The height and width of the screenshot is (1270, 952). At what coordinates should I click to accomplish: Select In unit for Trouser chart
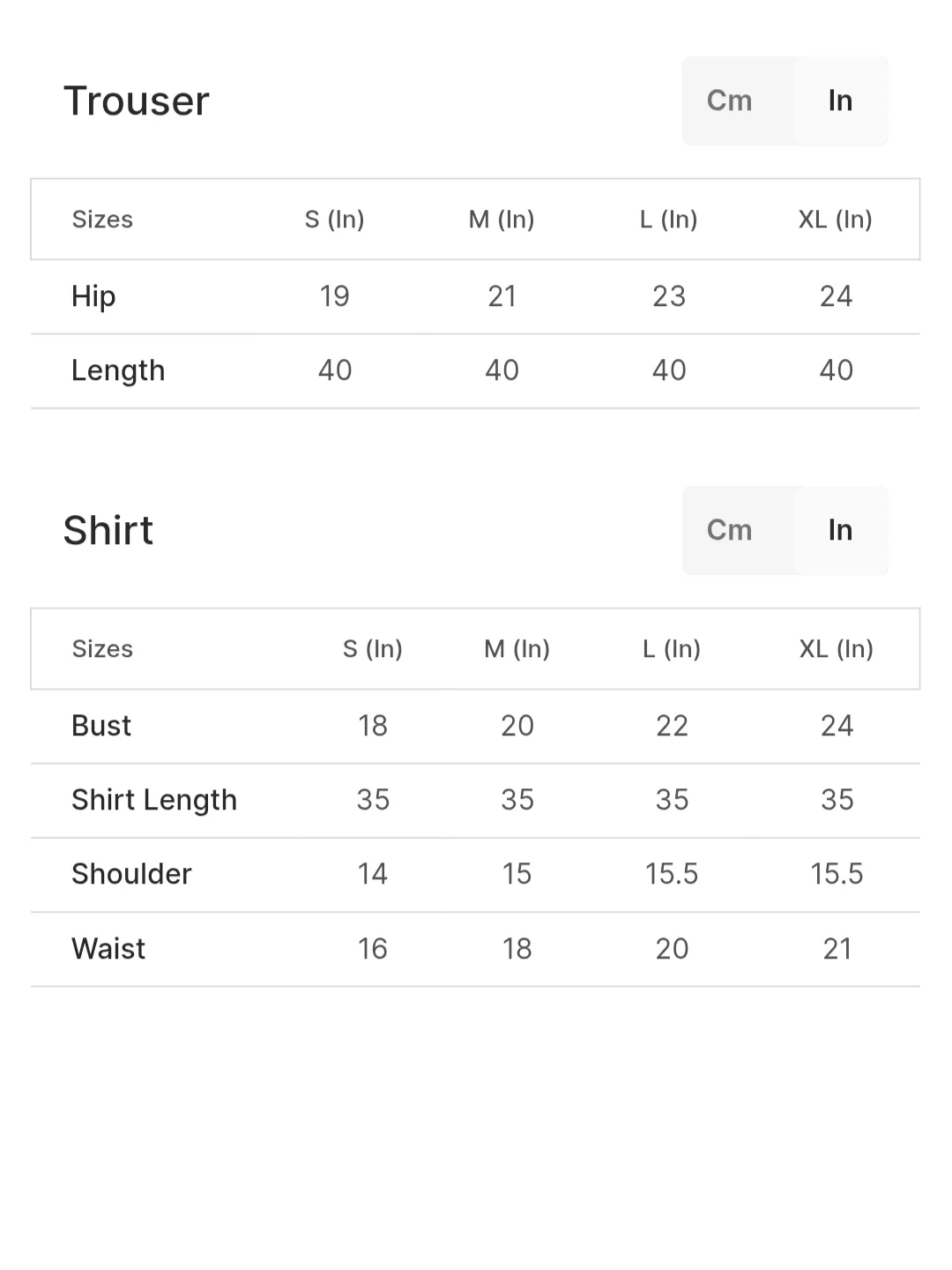coord(840,101)
